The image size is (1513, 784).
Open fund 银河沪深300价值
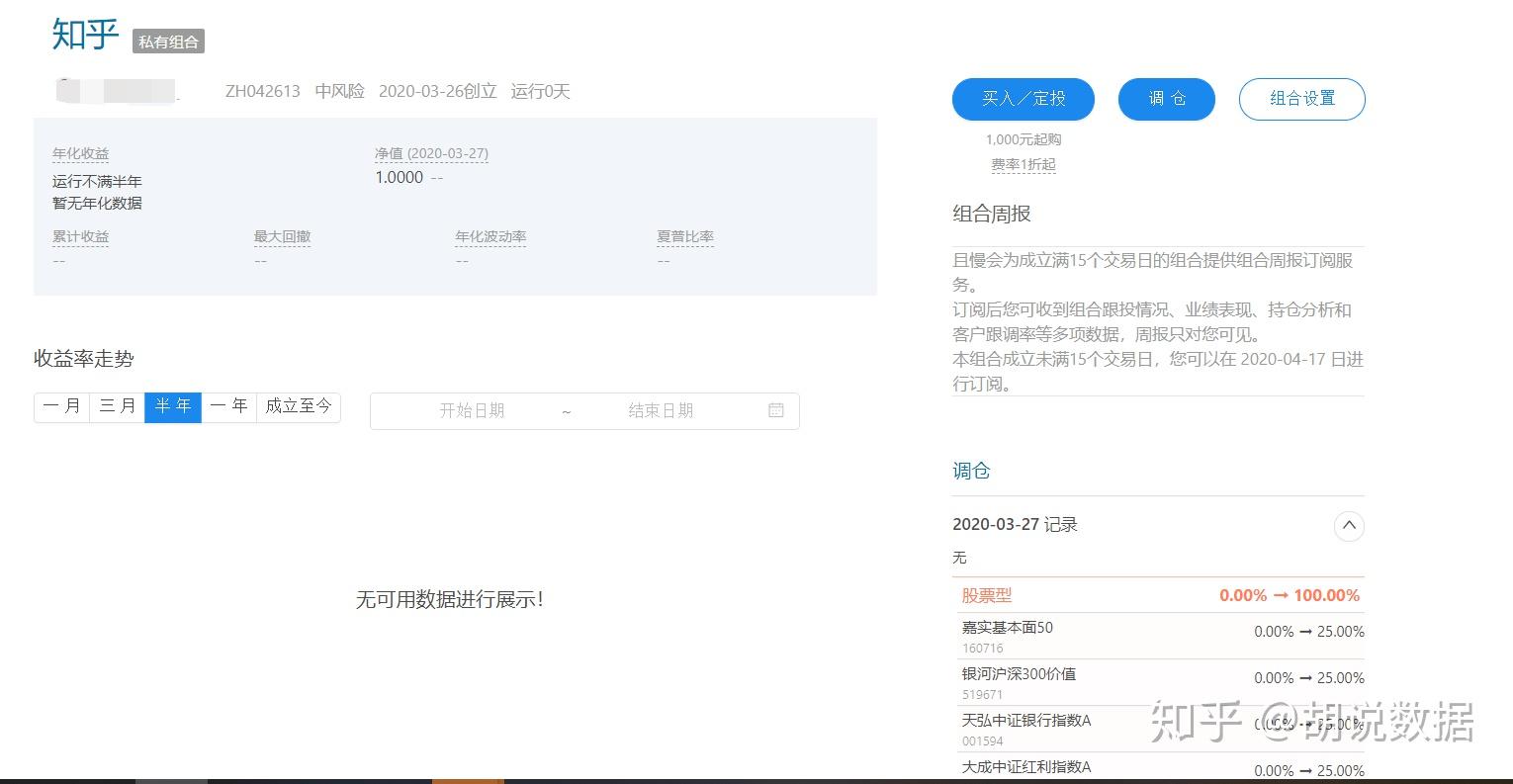point(1020,674)
